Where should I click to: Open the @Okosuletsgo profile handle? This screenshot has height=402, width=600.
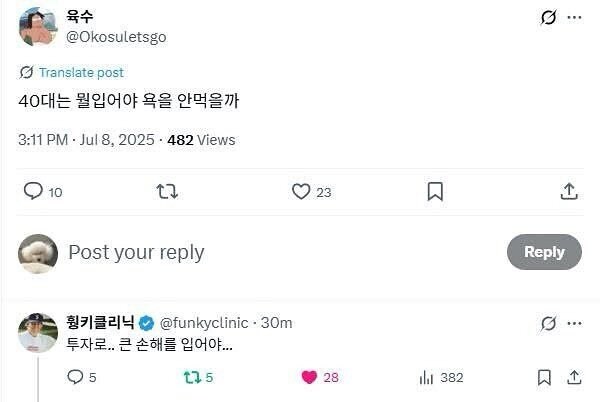[116, 37]
